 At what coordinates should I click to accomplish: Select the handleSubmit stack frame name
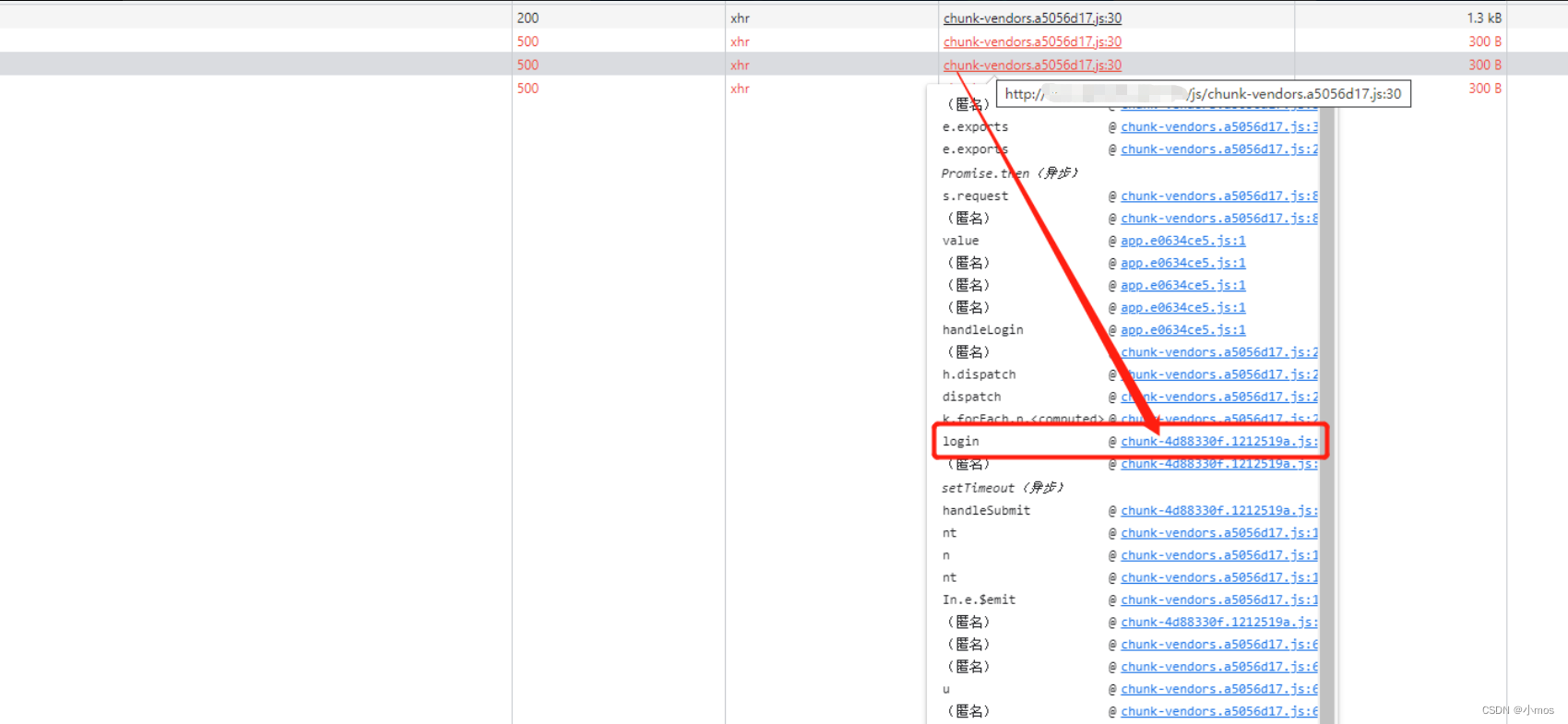point(986,511)
